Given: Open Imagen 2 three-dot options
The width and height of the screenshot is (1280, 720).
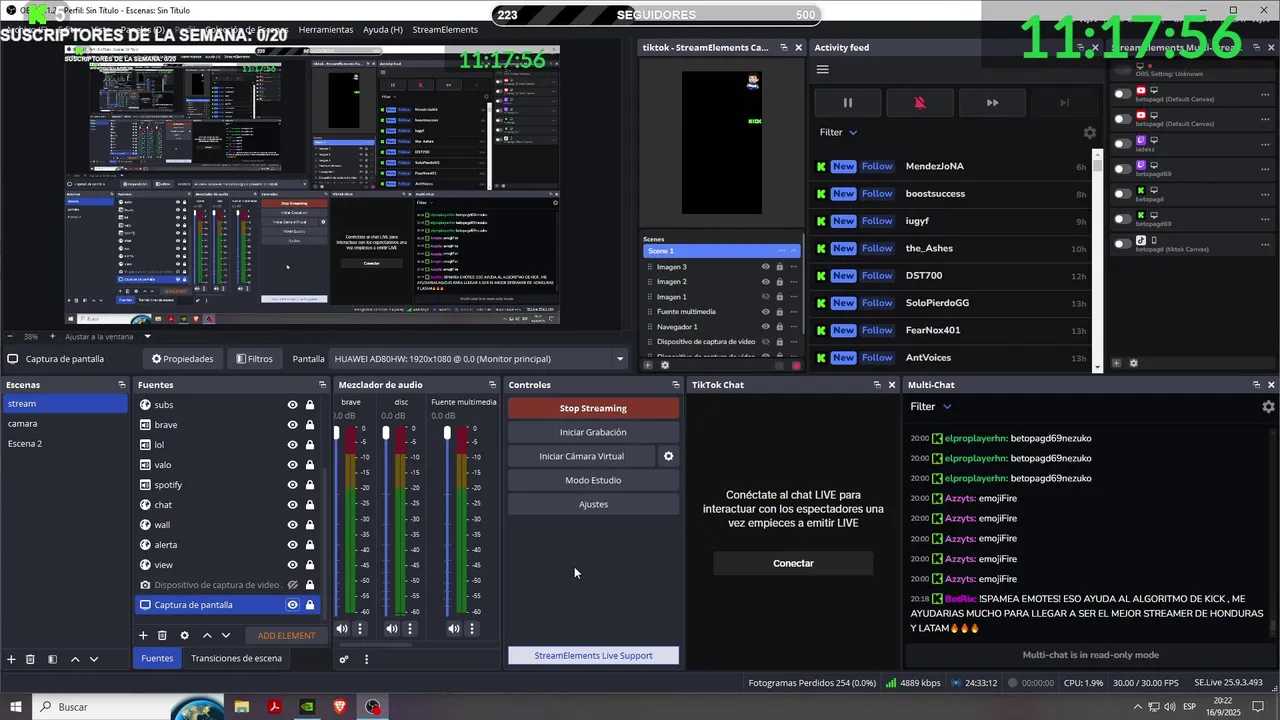Looking at the screenshot, I should [x=794, y=282].
